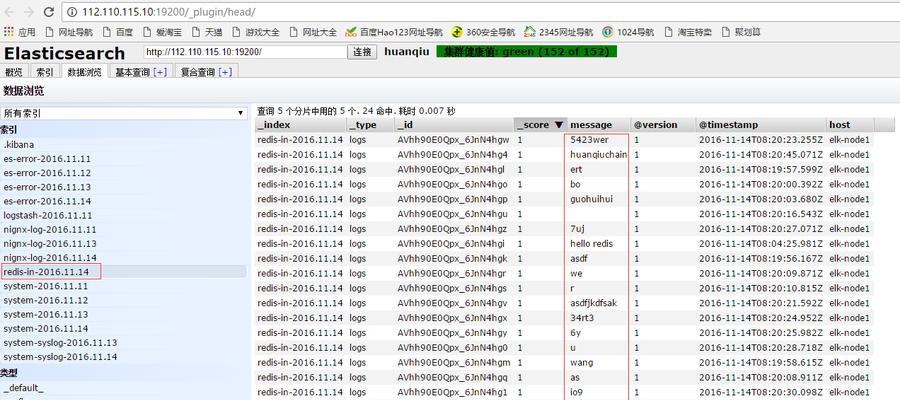Click the @version column header

(x=663, y=125)
